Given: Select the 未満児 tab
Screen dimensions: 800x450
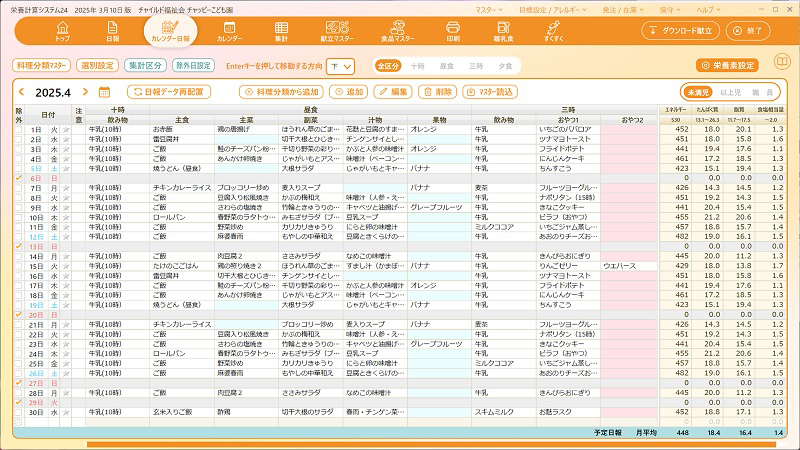Looking at the screenshot, I should pos(697,92).
